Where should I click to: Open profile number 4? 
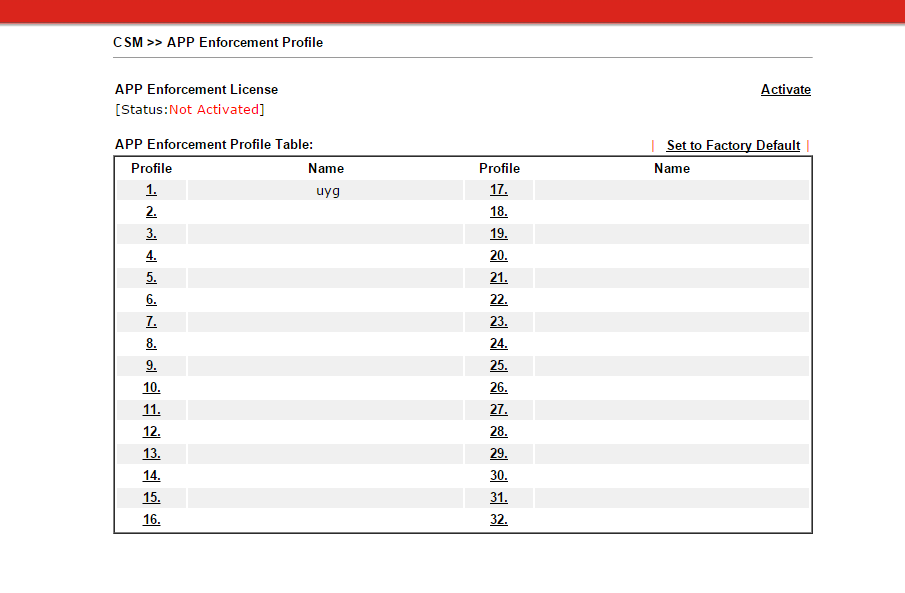click(151, 256)
